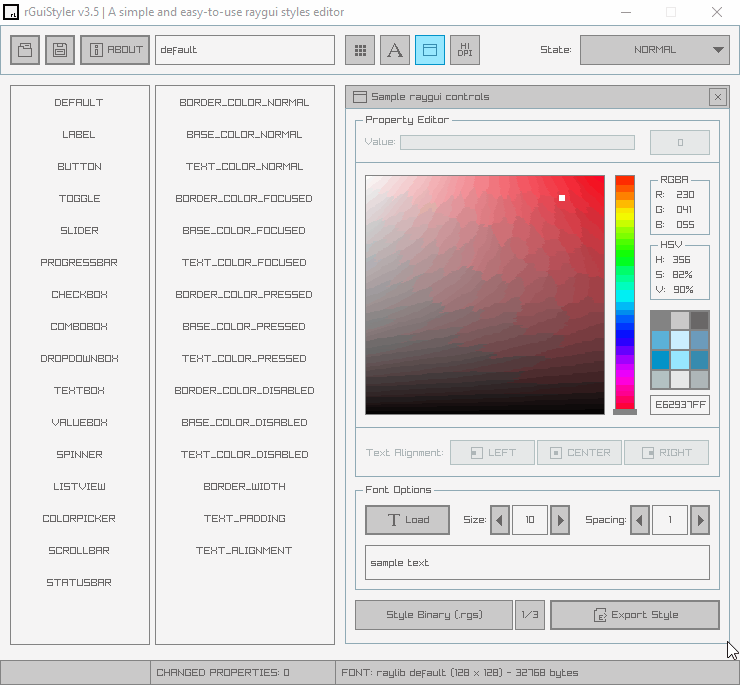Choose TEXT_COLOR_FOCUSED property
Screen dimensions: 740x685
click(244, 262)
